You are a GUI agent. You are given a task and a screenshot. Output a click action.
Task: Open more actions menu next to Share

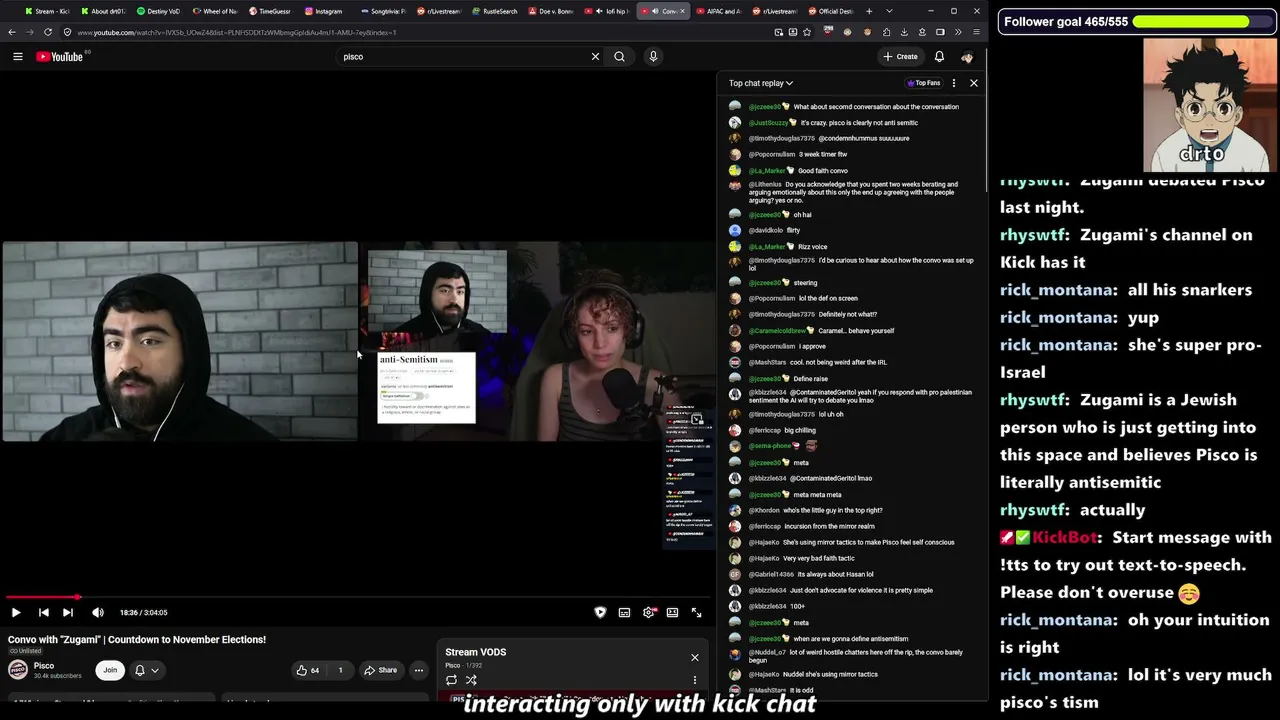[419, 670]
